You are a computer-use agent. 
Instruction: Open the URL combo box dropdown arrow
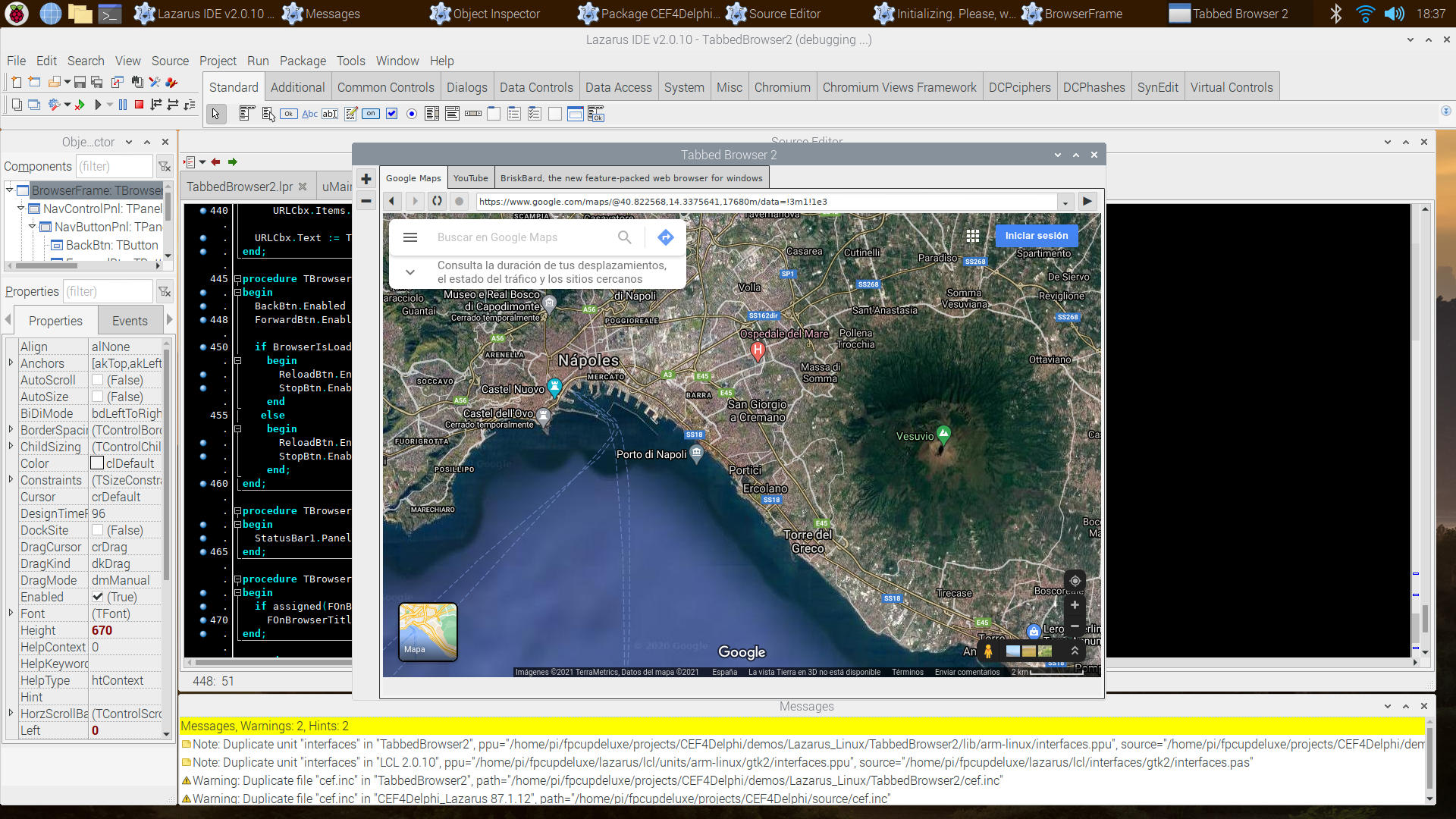(1065, 202)
